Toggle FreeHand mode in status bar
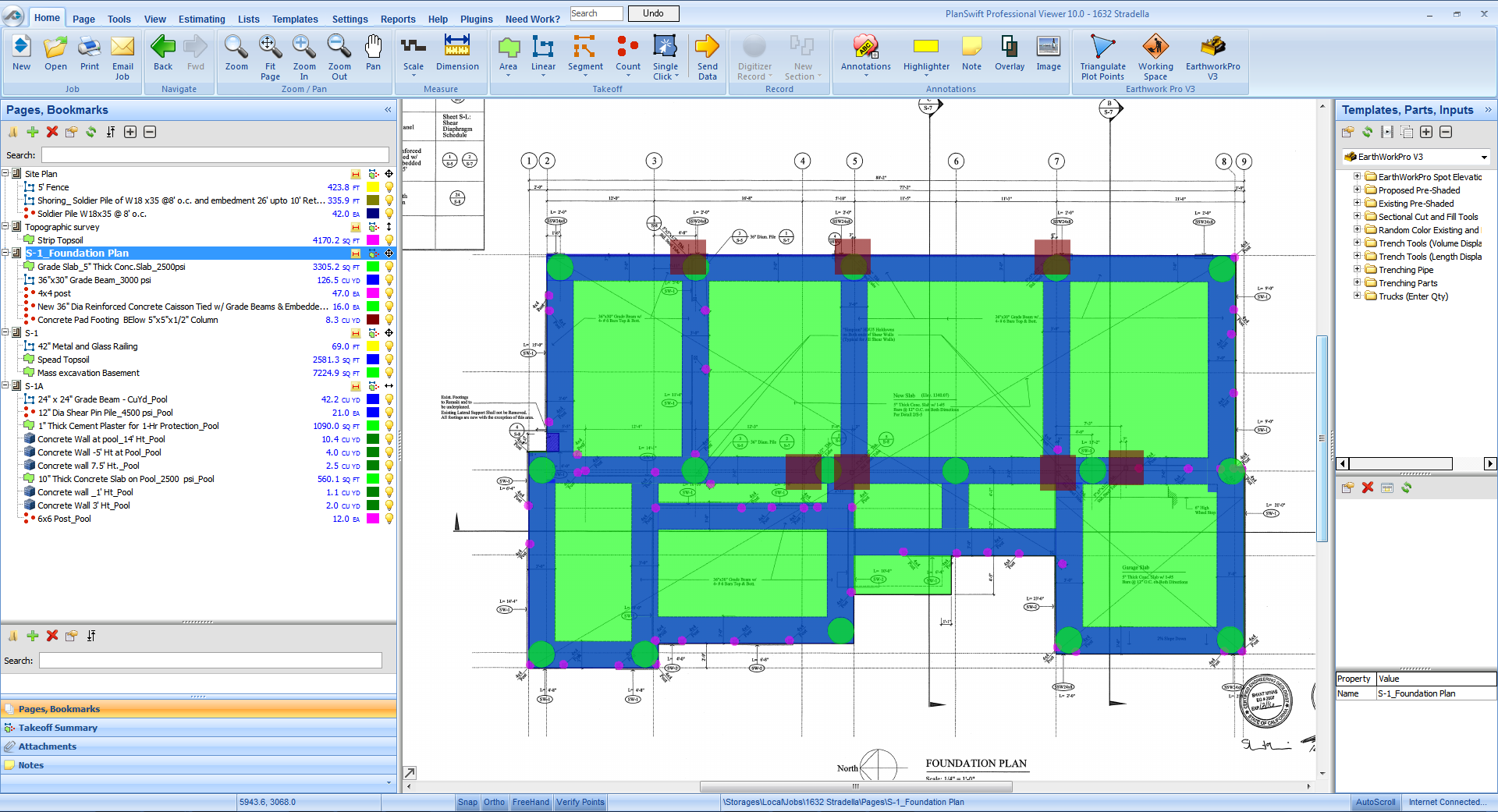Image resolution: width=1498 pixels, height=812 pixels. coord(531,802)
